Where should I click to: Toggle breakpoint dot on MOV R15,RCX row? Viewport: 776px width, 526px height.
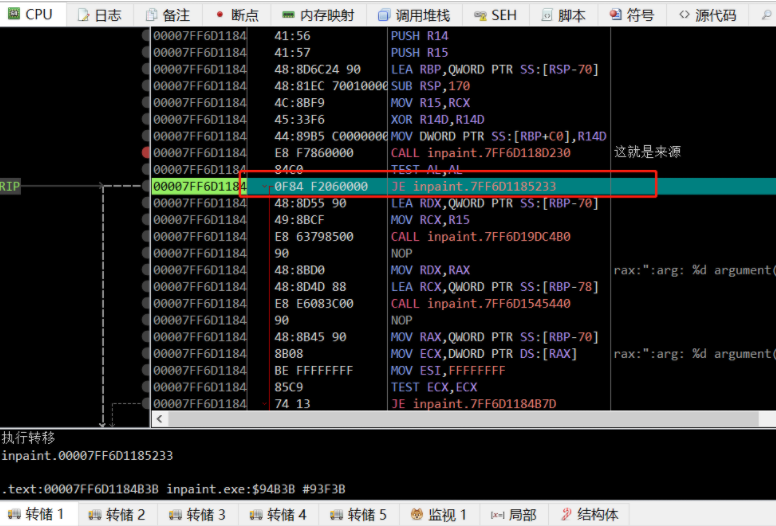pos(146,103)
